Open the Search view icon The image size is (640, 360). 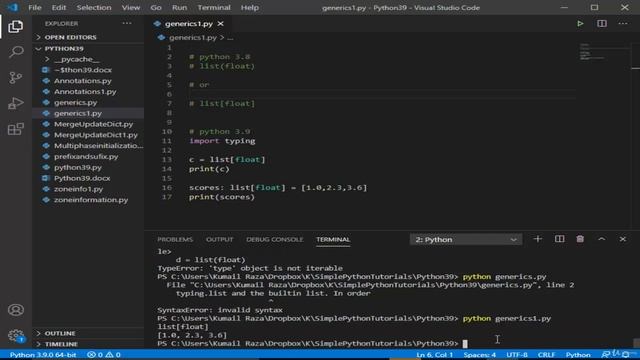pyautogui.click(x=16, y=52)
